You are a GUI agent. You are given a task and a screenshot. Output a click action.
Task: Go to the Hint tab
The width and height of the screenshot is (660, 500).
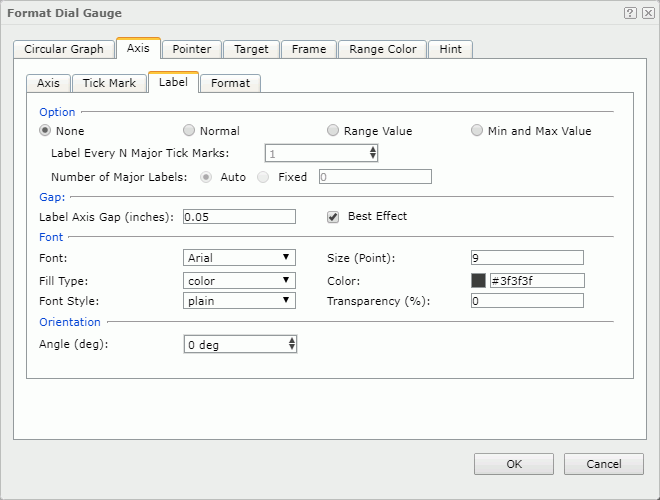click(450, 49)
